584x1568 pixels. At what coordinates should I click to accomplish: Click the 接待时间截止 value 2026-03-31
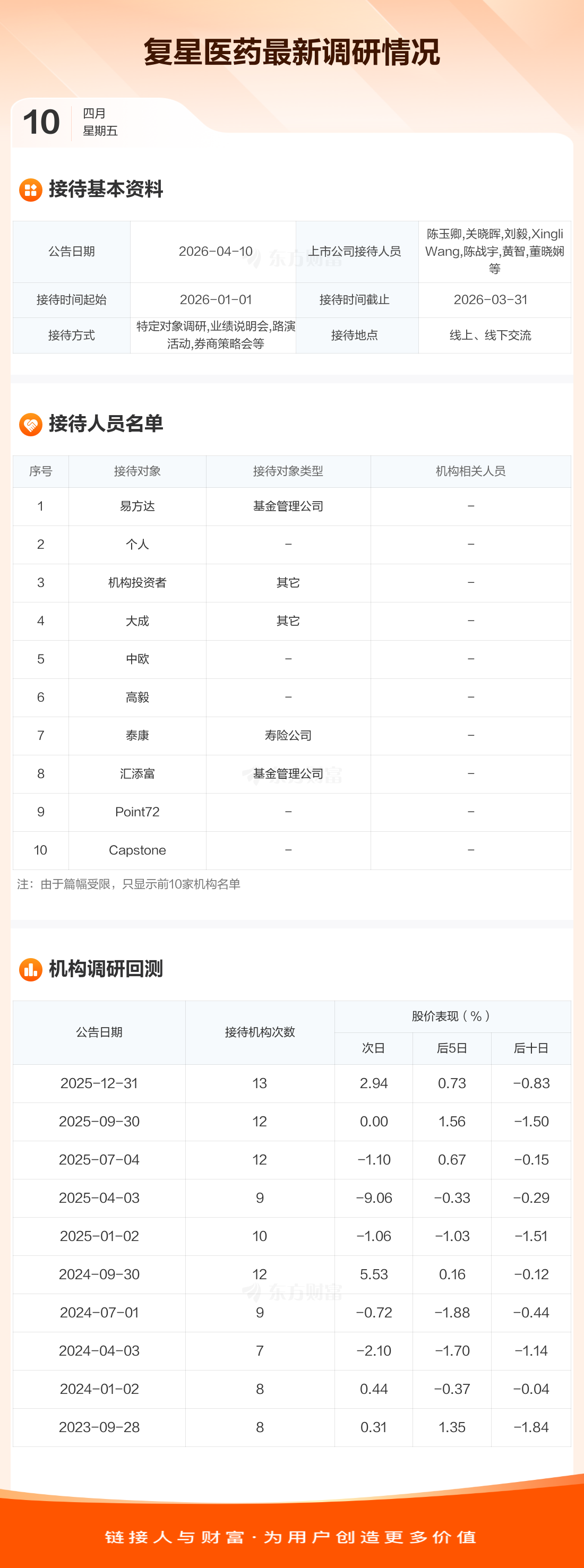[x=490, y=299]
